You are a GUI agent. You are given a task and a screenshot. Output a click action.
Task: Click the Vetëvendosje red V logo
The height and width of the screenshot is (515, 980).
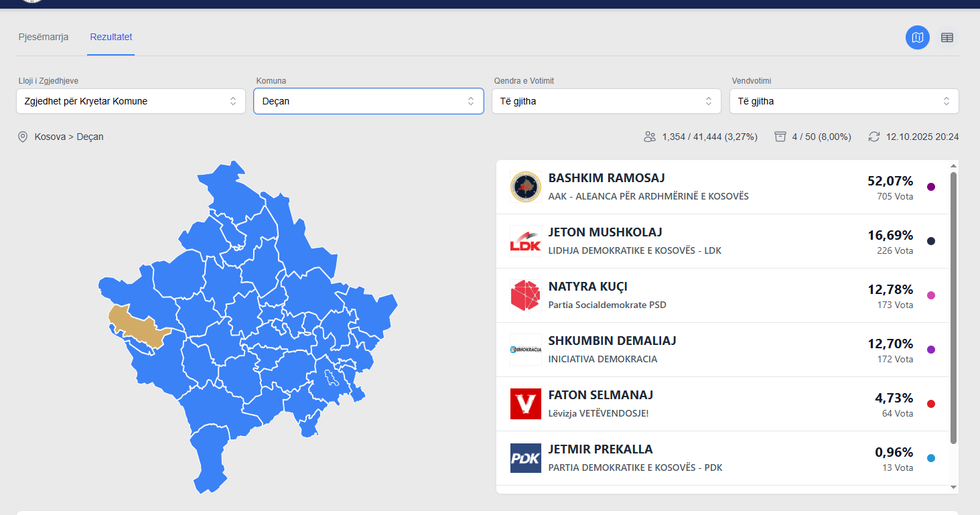(525, 404)
